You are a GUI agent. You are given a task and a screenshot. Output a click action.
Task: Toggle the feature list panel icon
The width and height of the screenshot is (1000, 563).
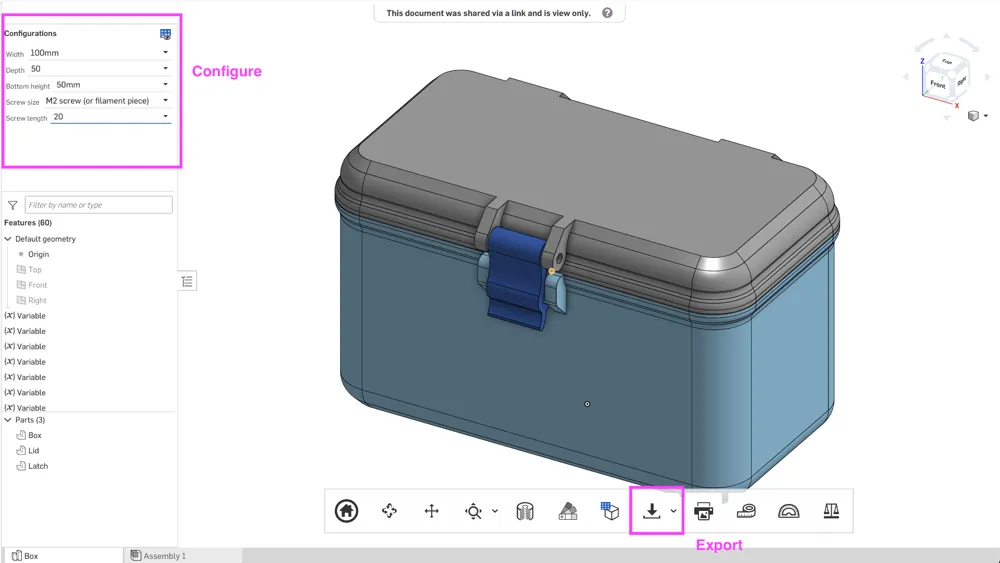point(187,281)
